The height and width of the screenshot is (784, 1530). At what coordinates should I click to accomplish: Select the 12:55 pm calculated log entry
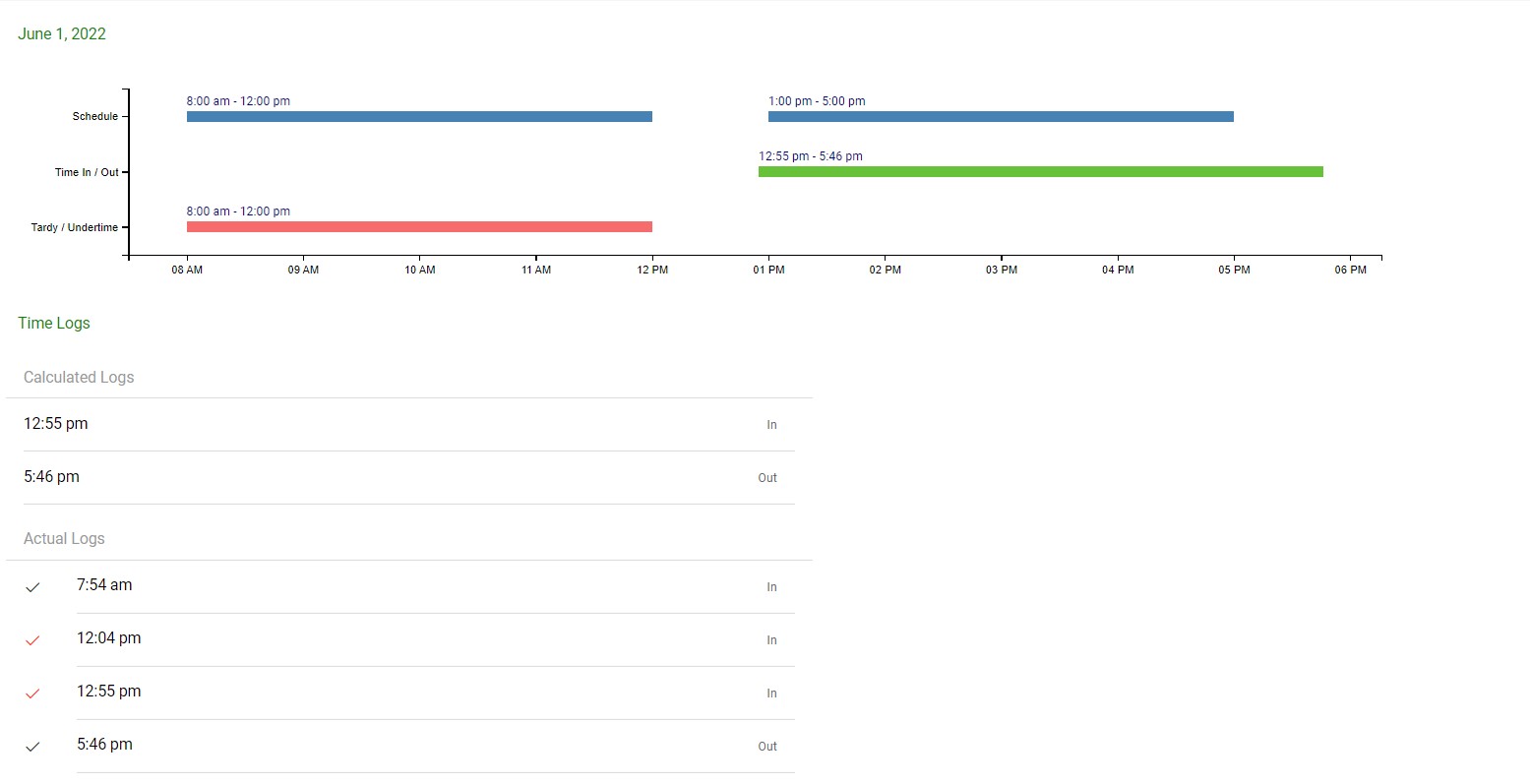click(x=56, y=424)
